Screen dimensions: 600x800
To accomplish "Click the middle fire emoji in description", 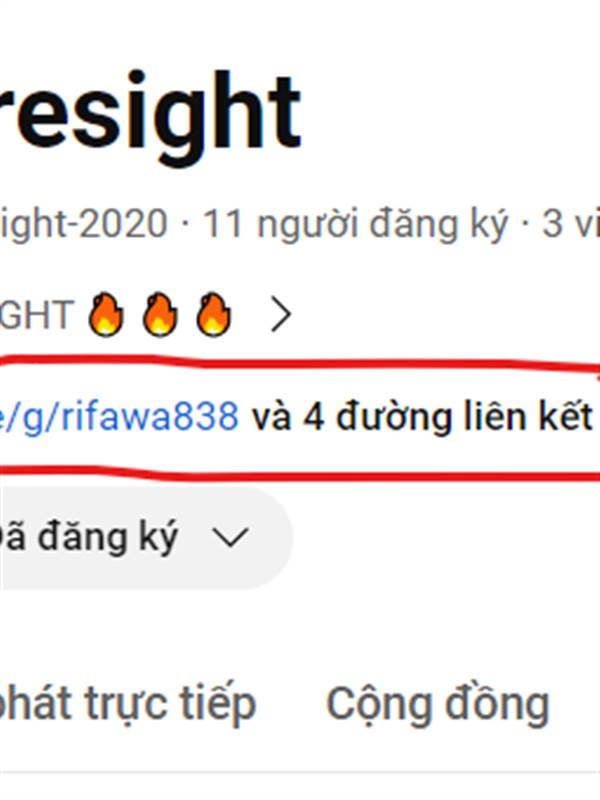I will click(x=160, y=315).
